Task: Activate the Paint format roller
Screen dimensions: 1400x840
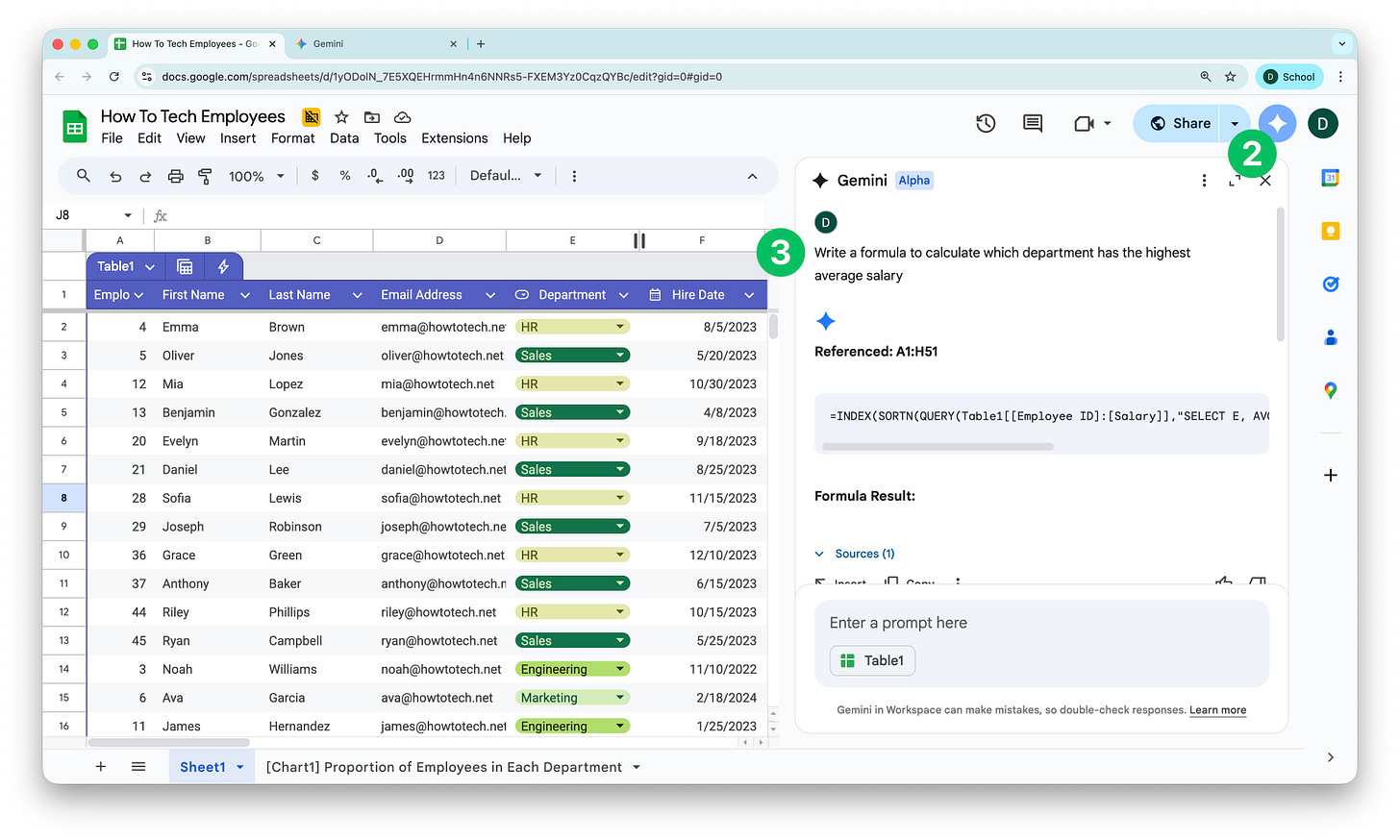Action: pyautogui.click(x=205, y=176)
